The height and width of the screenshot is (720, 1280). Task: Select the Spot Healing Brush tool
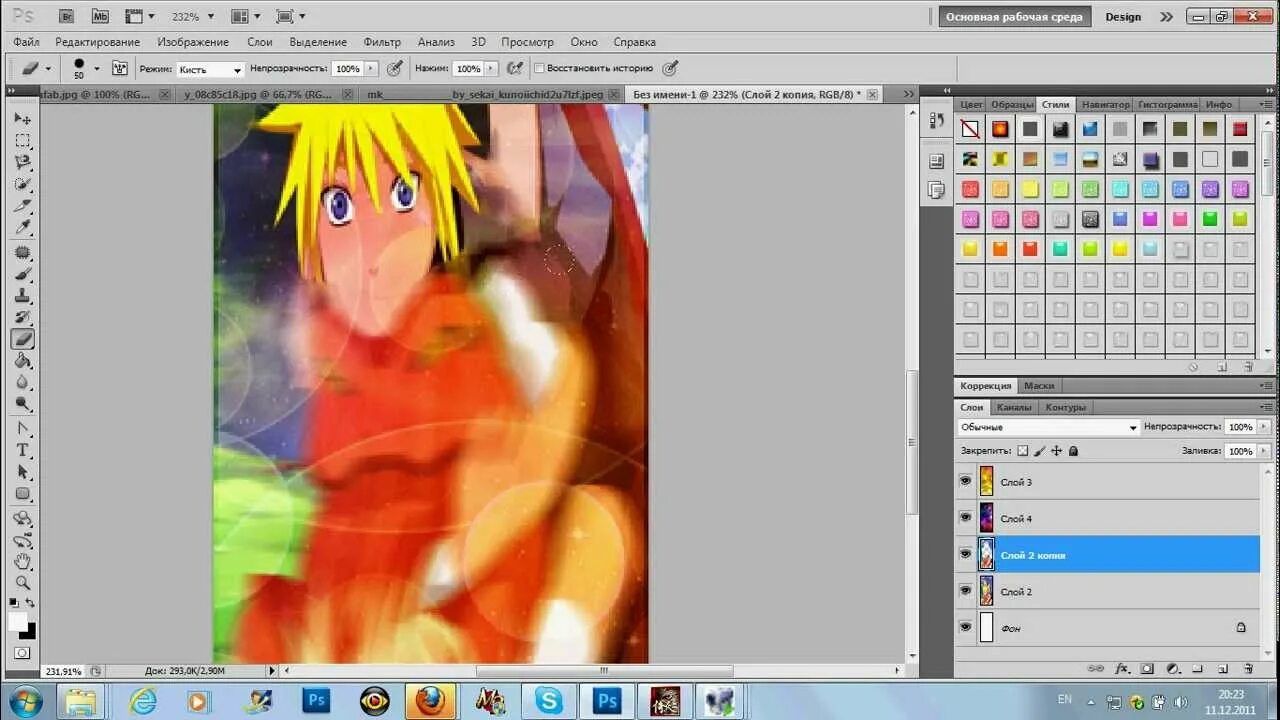(22, 253)
